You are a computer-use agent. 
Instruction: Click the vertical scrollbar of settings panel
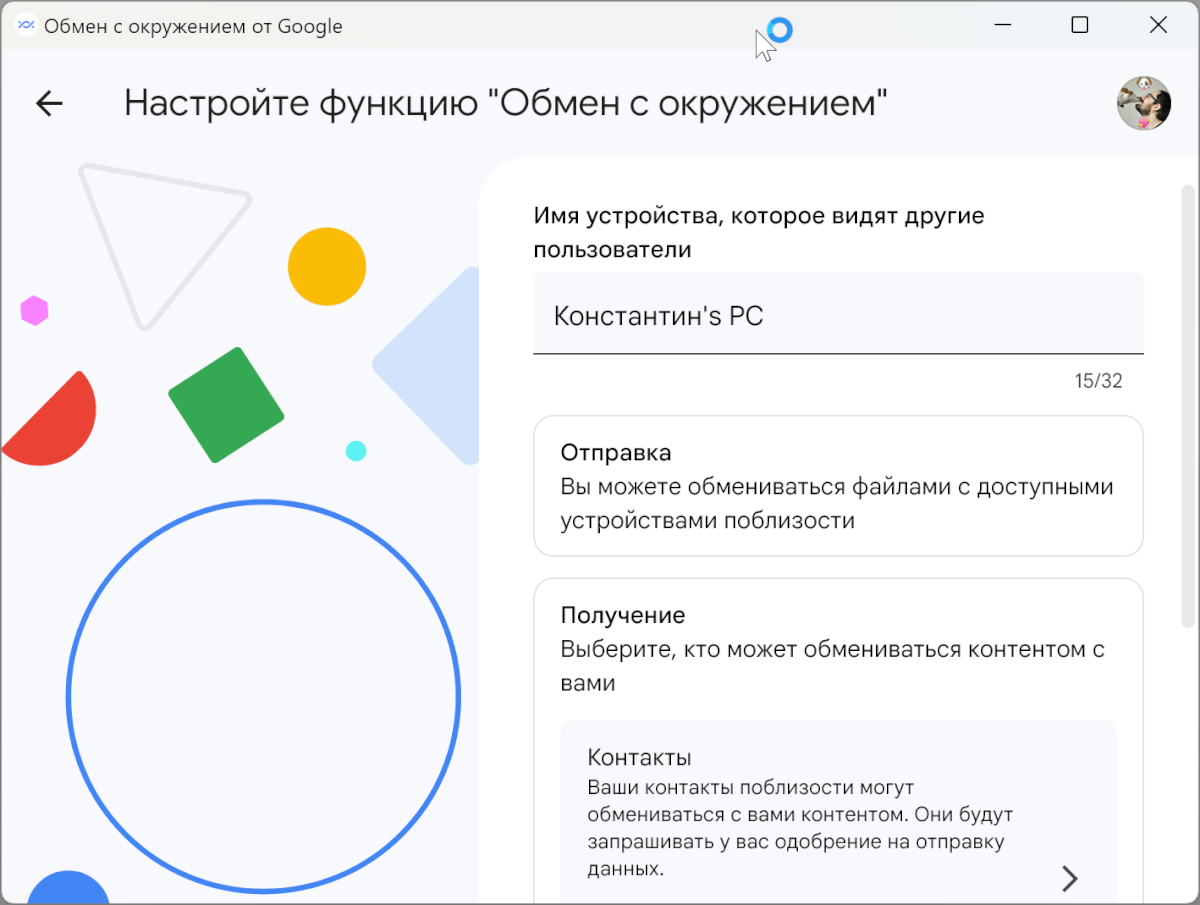[x=1188, y=405]
